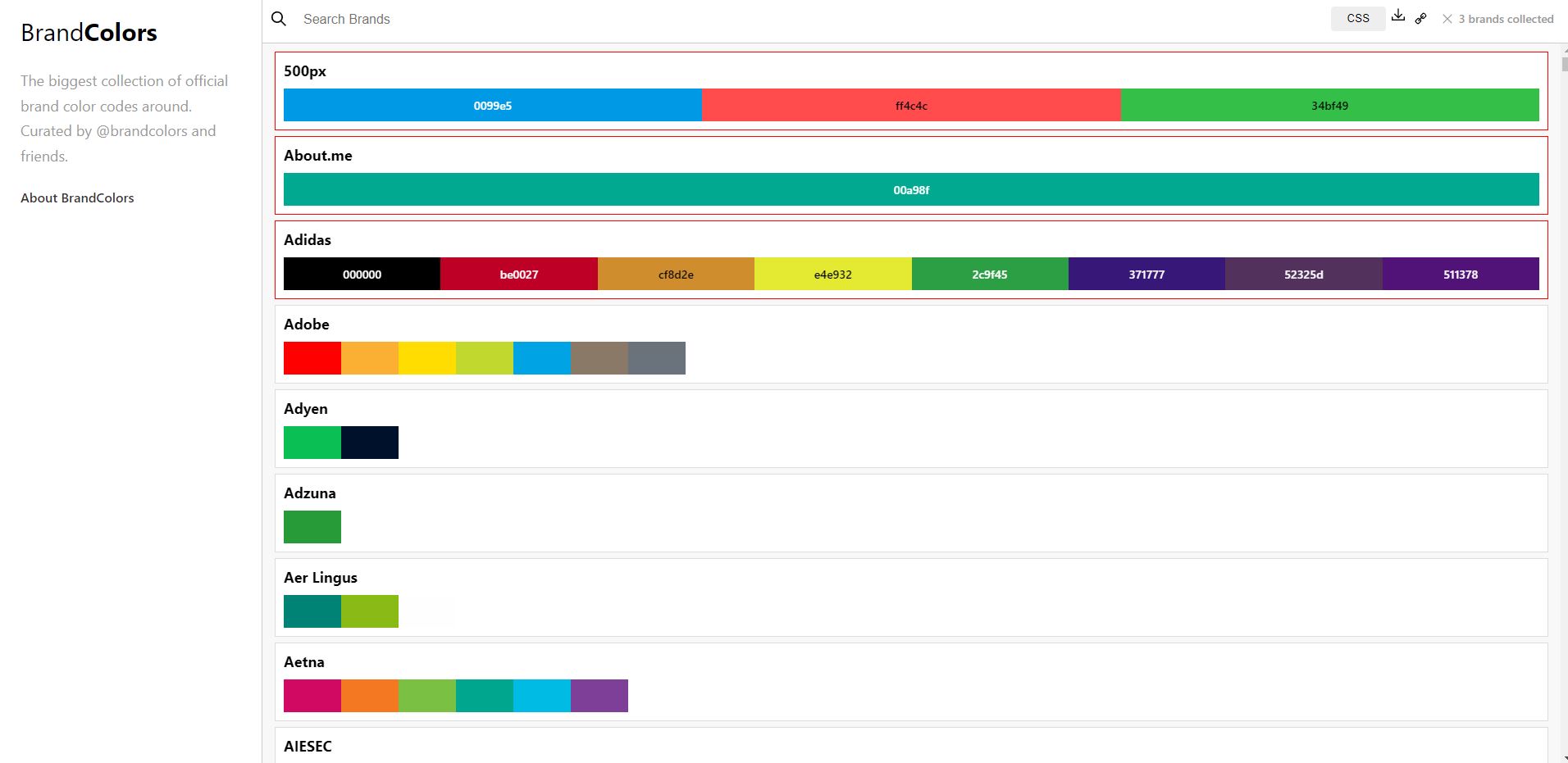Click Adyen dark navy swatch
Screen dimensions: 1568x763
370,443
